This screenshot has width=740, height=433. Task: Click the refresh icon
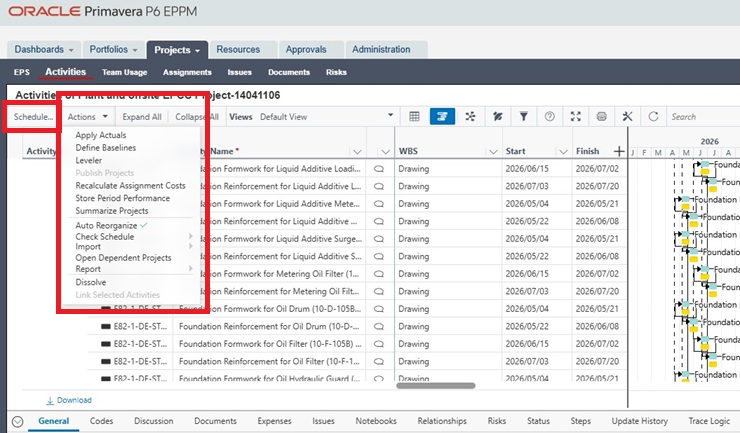coord(653,117)
